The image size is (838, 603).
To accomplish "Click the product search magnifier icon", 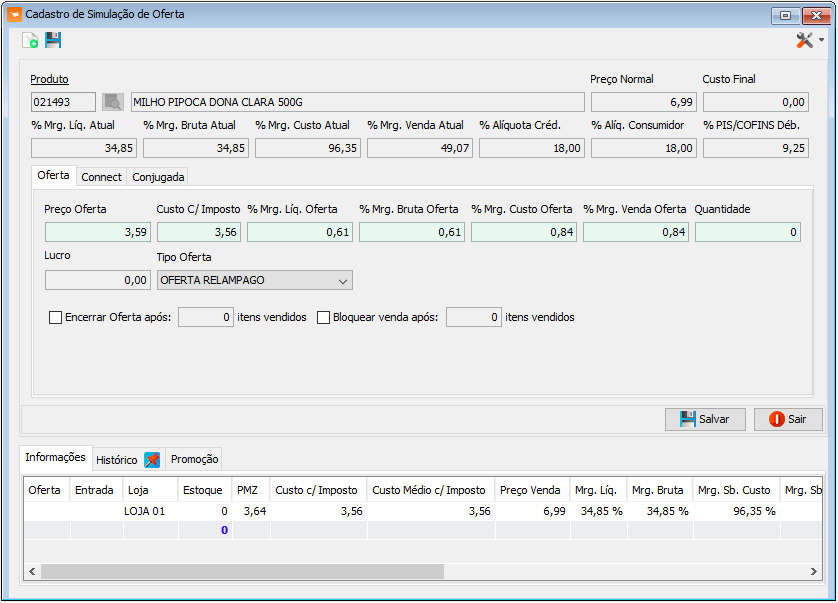I will pyautogui.click(x=113, y=102).
